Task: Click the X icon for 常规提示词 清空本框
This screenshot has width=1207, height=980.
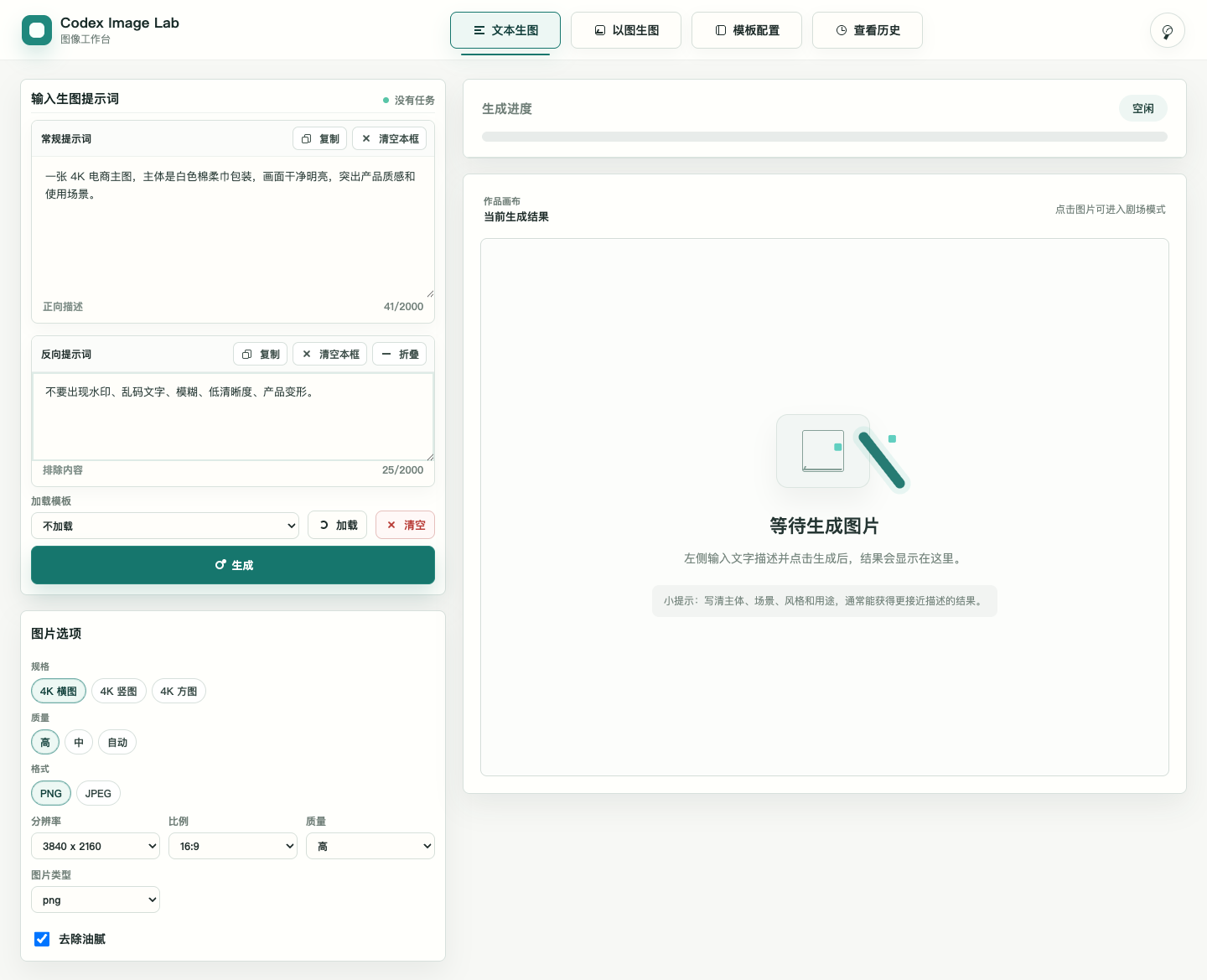Action: [366, 139]
